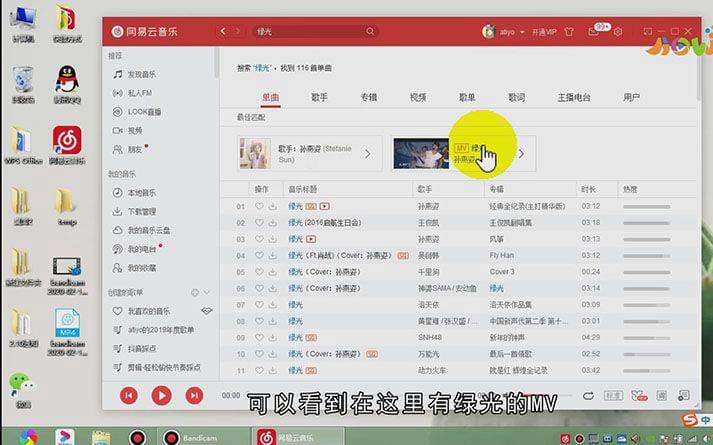Viewport: 713px width, 445px height.
Task: Switch to the 视频 results tab
Action: pos(418,97)
